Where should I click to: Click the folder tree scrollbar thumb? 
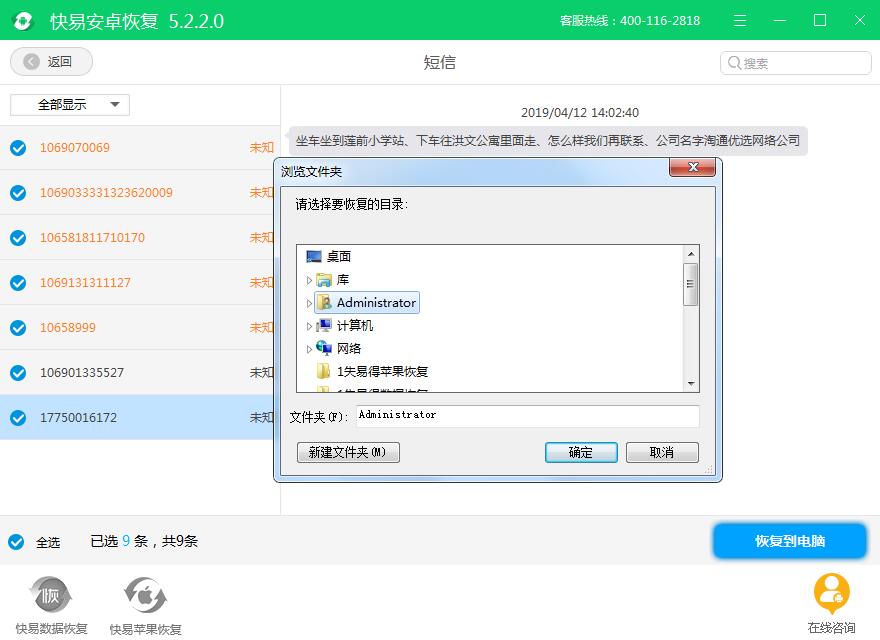point(691,284)
